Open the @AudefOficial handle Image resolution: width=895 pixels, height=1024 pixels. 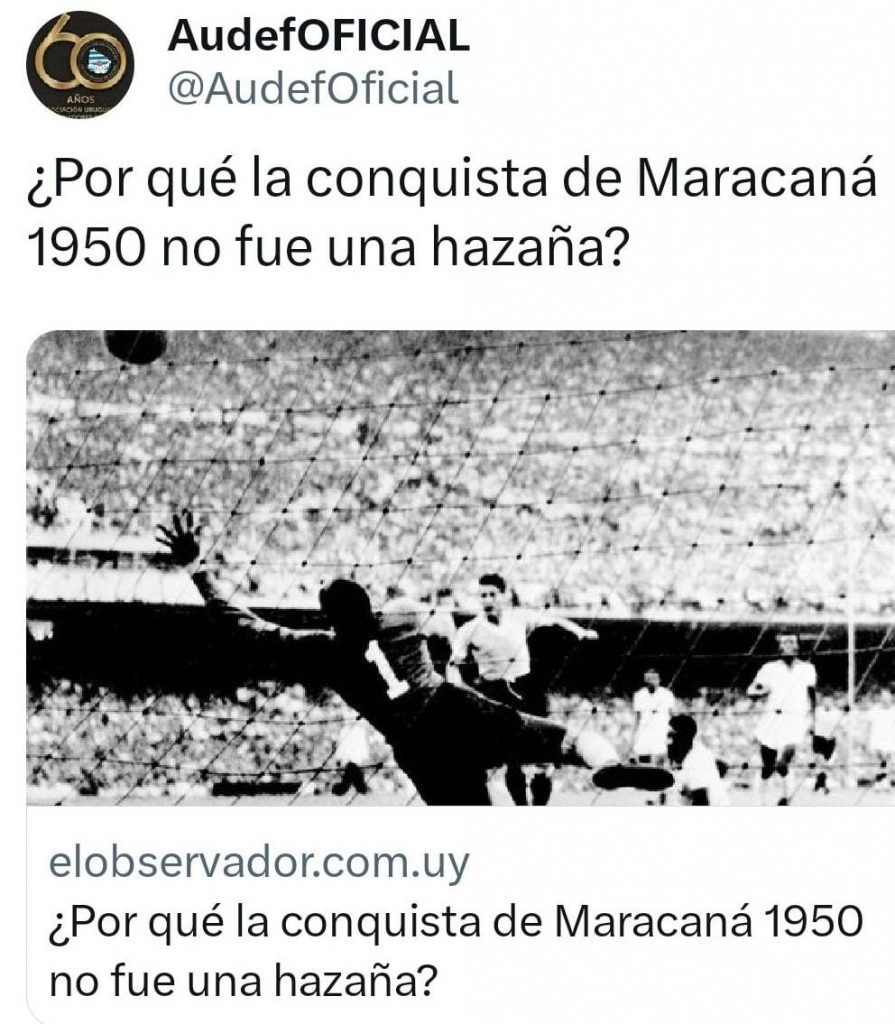314,88
